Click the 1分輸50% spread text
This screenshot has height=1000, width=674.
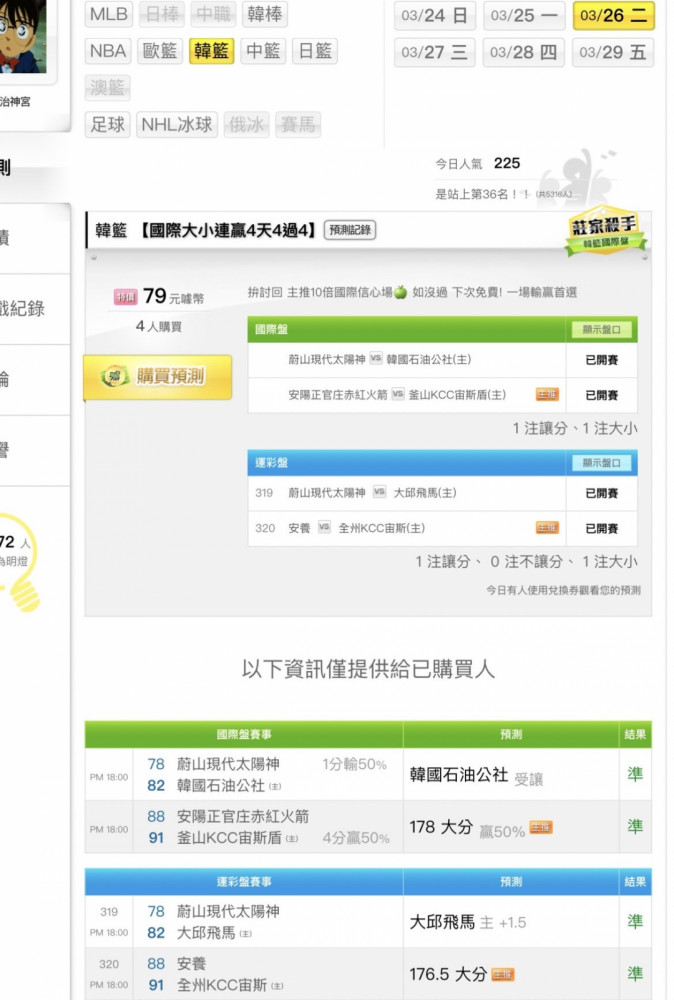[354, 765]
